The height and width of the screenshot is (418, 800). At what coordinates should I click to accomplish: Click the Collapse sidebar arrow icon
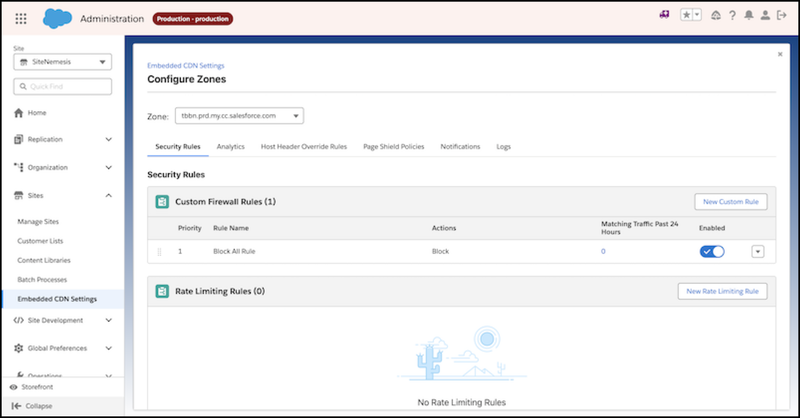click(16, 406)
